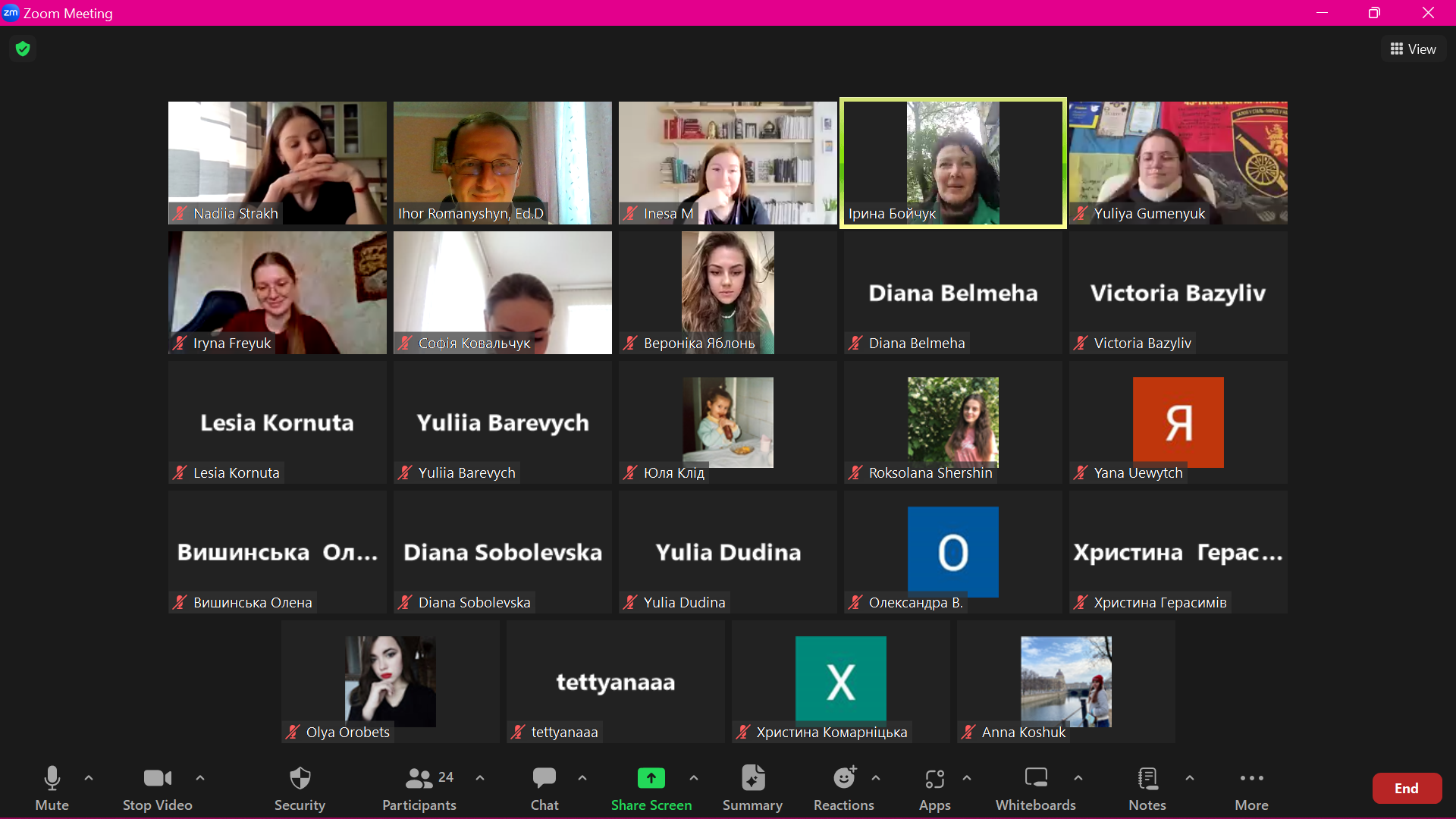The height and width of the screenshot is (819, 1456).
Task: Open the Chat bubble icon
Action: (x=544, y=779)
